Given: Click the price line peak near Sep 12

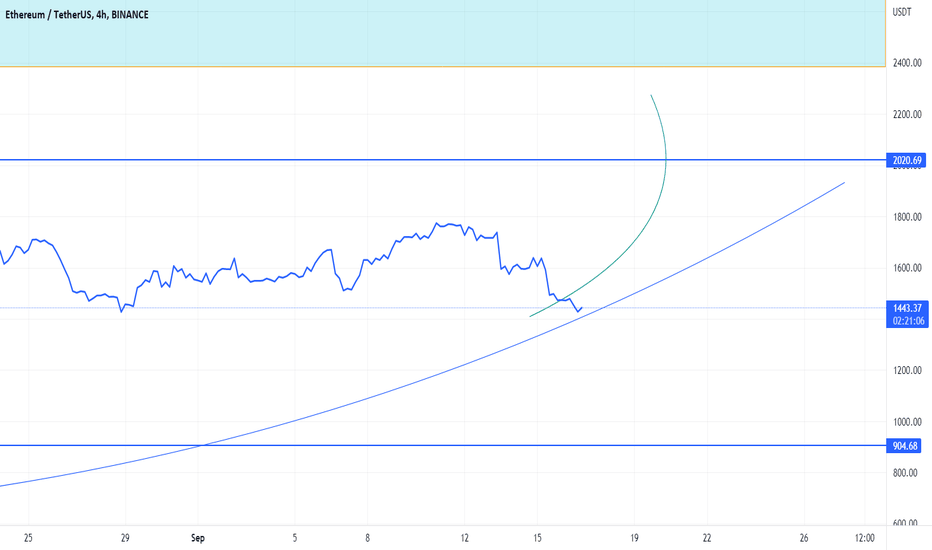Looking at the screenshot, I should point(437,224).
